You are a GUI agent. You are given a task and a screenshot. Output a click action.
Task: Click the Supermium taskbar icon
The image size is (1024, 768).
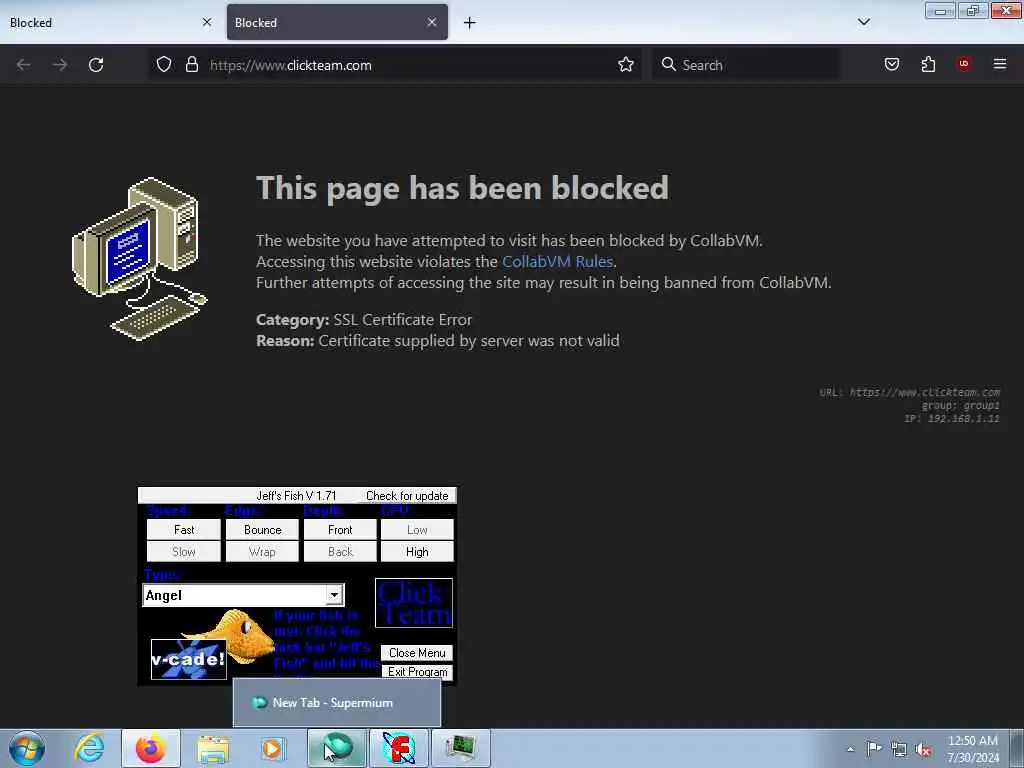337,748
